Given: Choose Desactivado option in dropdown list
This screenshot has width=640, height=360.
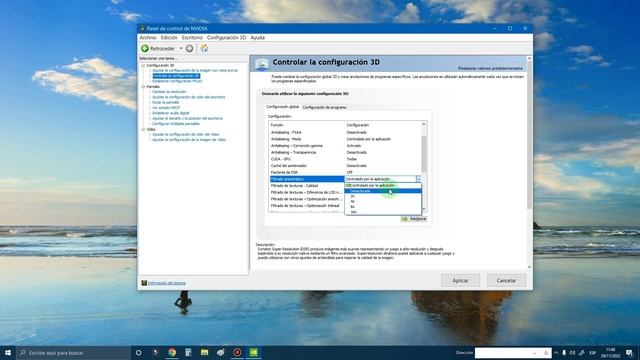Looking at the screenshot, I should [383, 191].
